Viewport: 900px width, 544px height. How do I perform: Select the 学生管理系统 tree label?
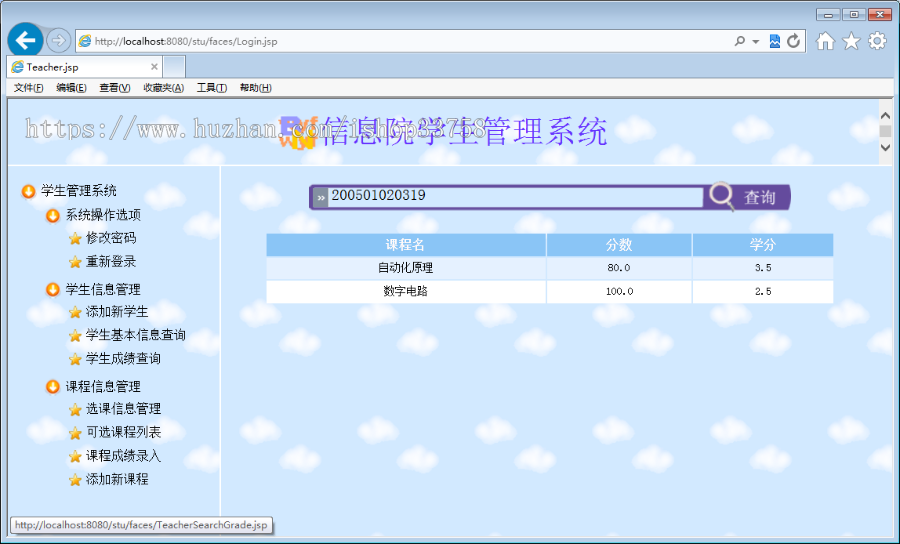79,191
